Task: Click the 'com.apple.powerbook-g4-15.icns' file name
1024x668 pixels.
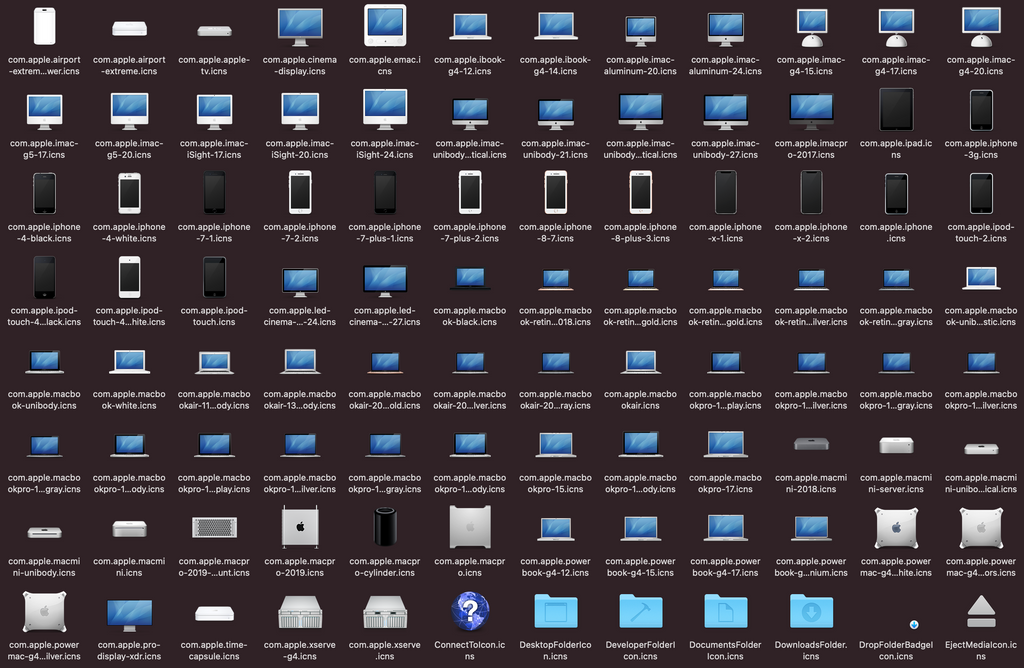Action: (641, 567)
